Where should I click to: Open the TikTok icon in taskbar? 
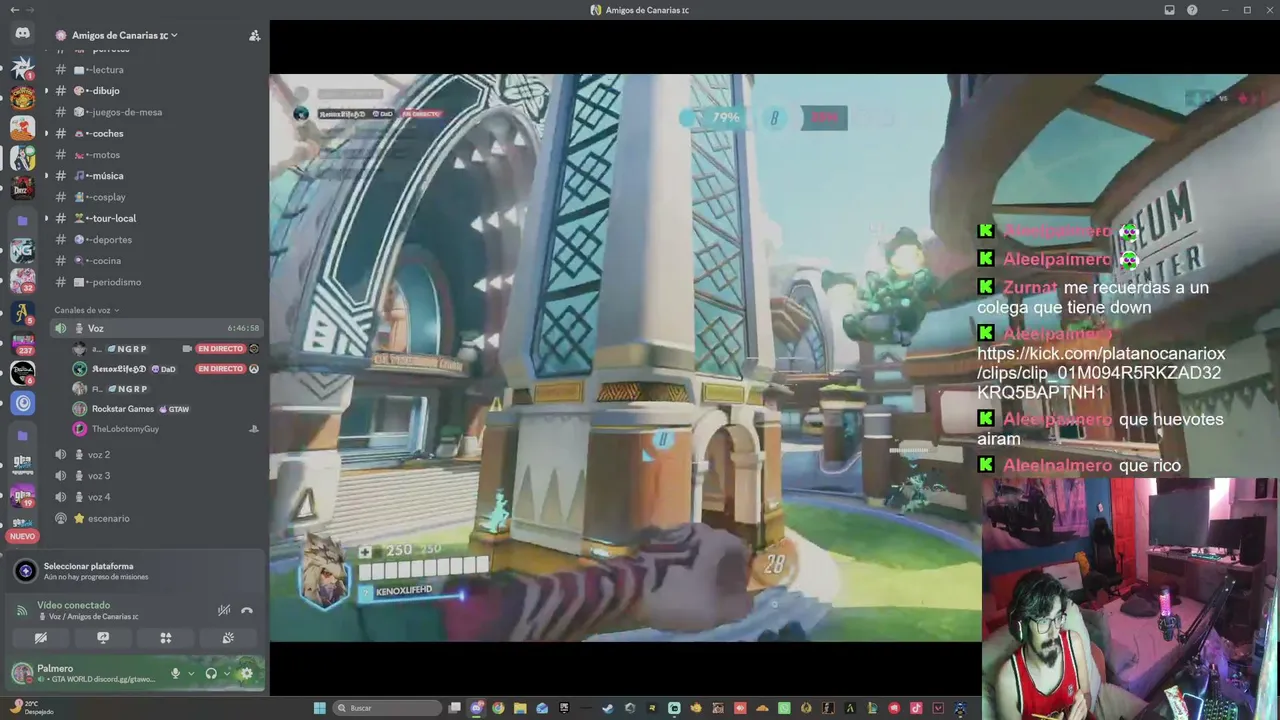tap(916, 708)
